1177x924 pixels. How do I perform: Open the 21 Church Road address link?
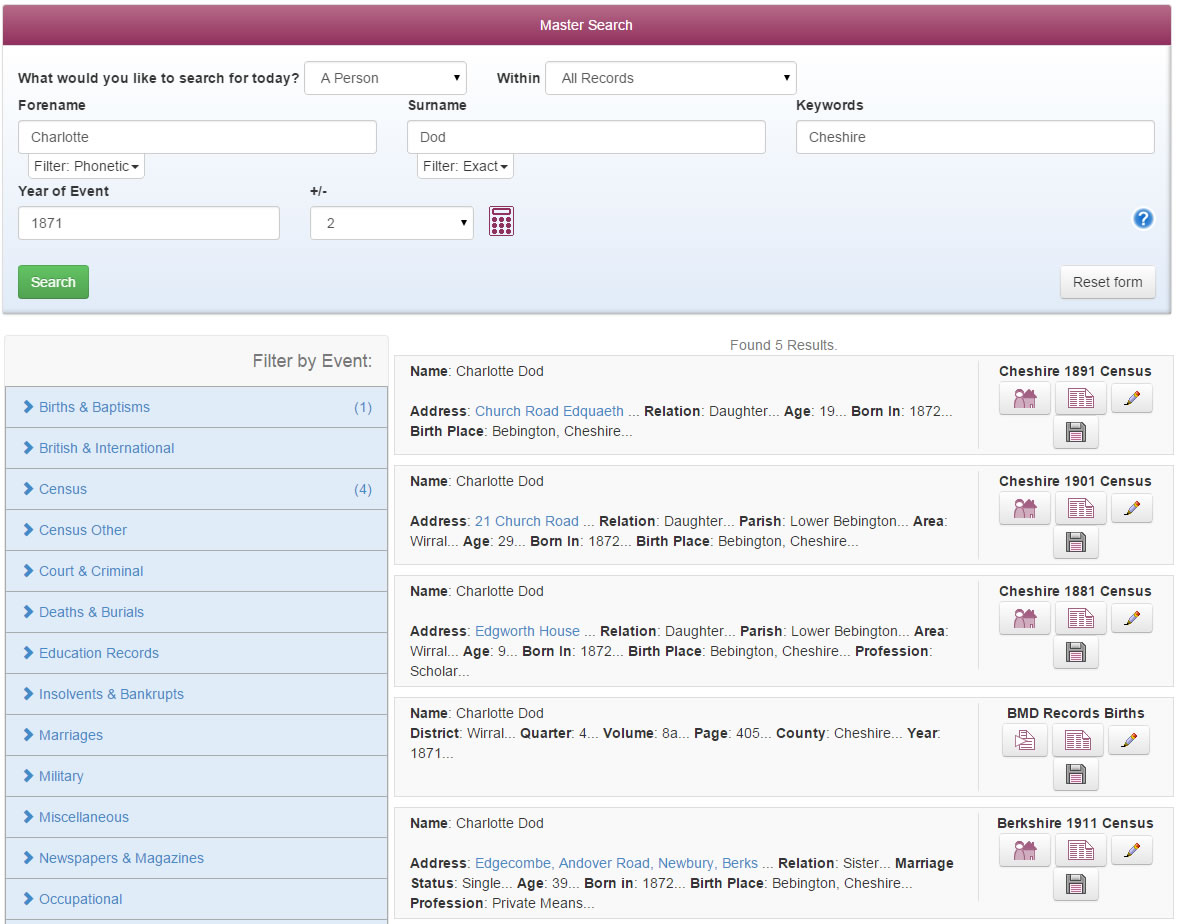[527, 521]
